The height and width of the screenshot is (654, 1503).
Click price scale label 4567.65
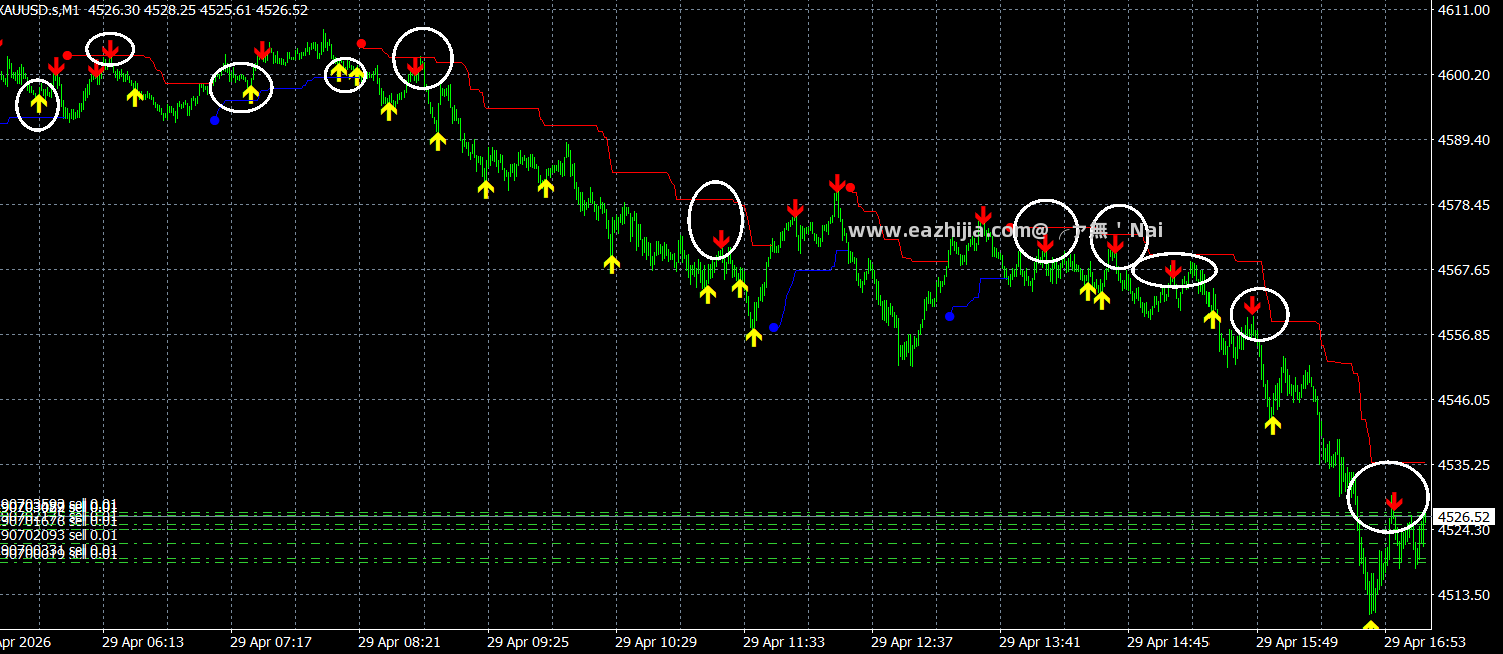1463,270
